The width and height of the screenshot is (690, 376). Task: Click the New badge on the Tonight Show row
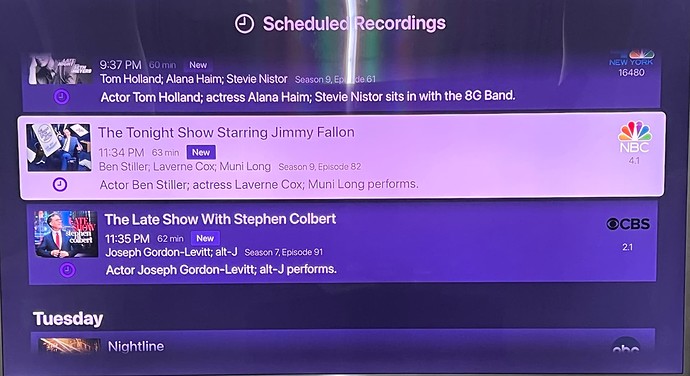(201, 152)
